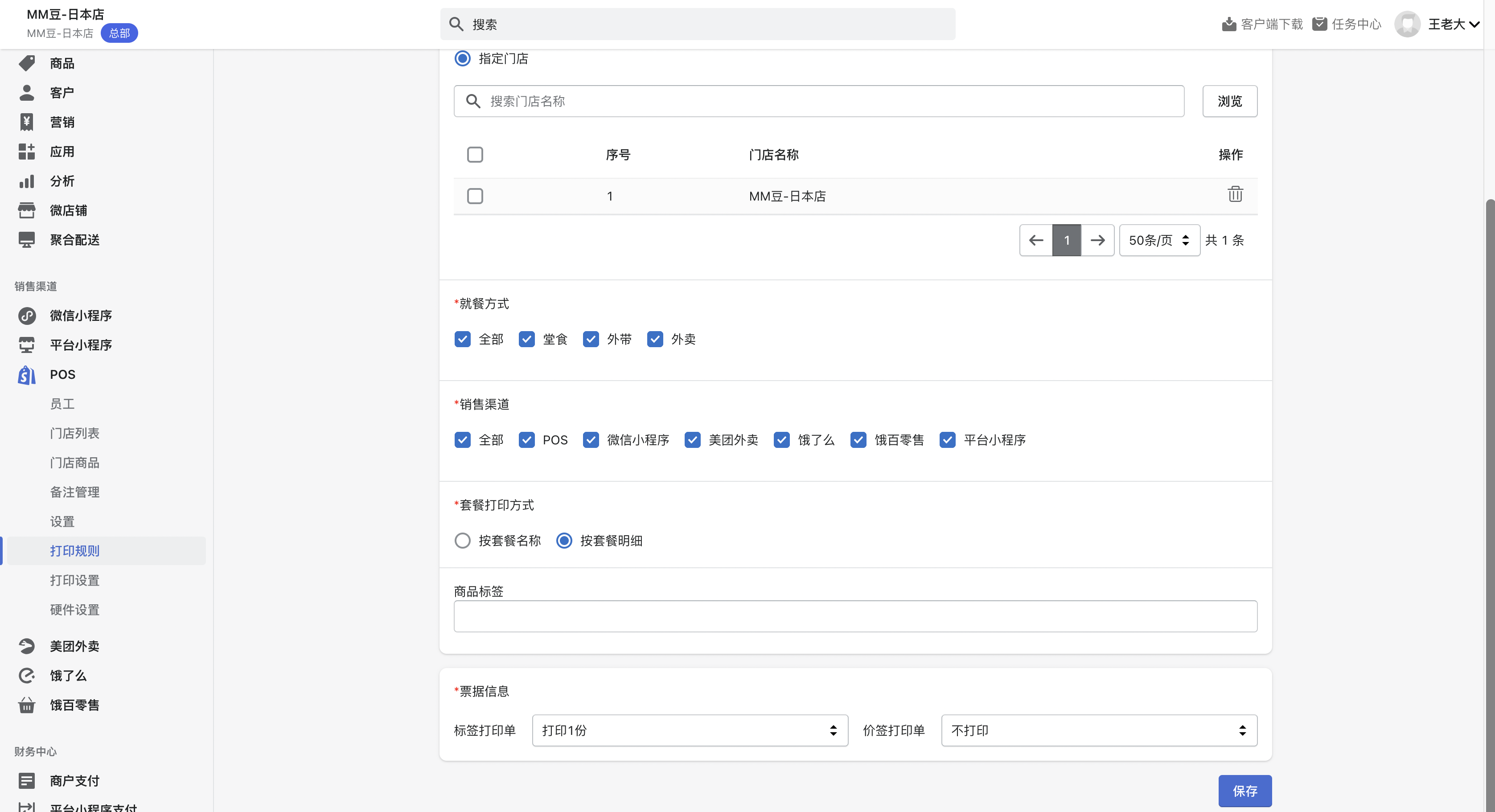
Task: Uncheck POS sales channel checkbox
Action: click(x=526, y=440)
